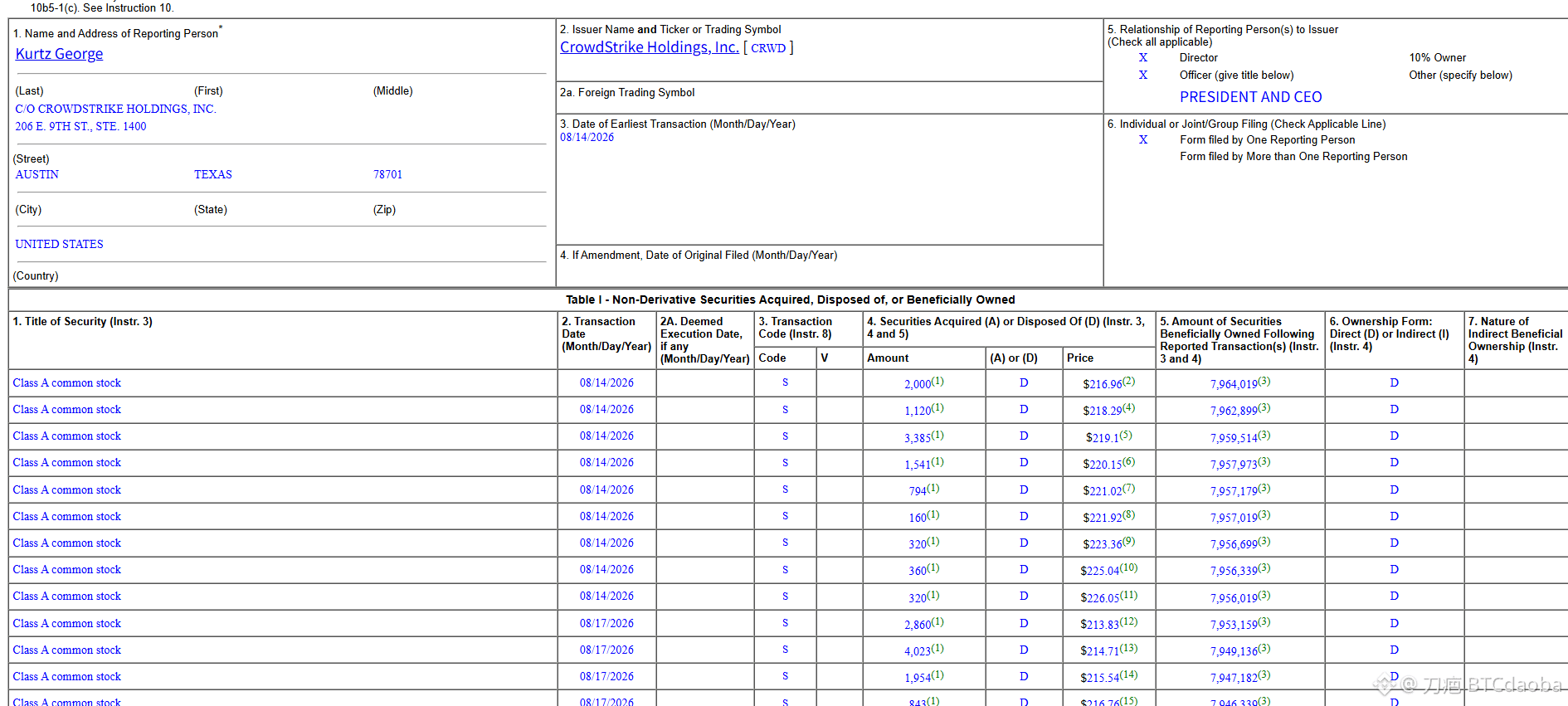Click the earliest transaction date 08/14/2026 in box 3
The image size is (1568, 706).
587,138
